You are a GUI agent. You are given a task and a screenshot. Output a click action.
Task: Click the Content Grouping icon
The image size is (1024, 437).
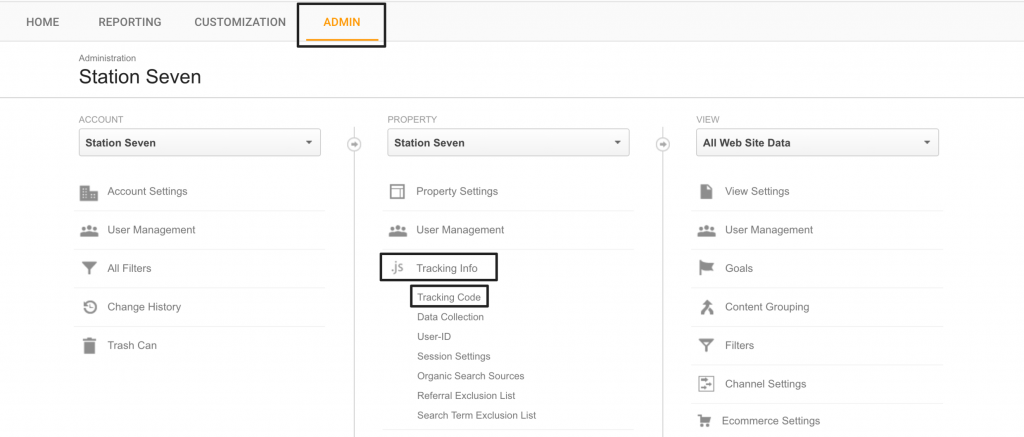coord(706,307)
